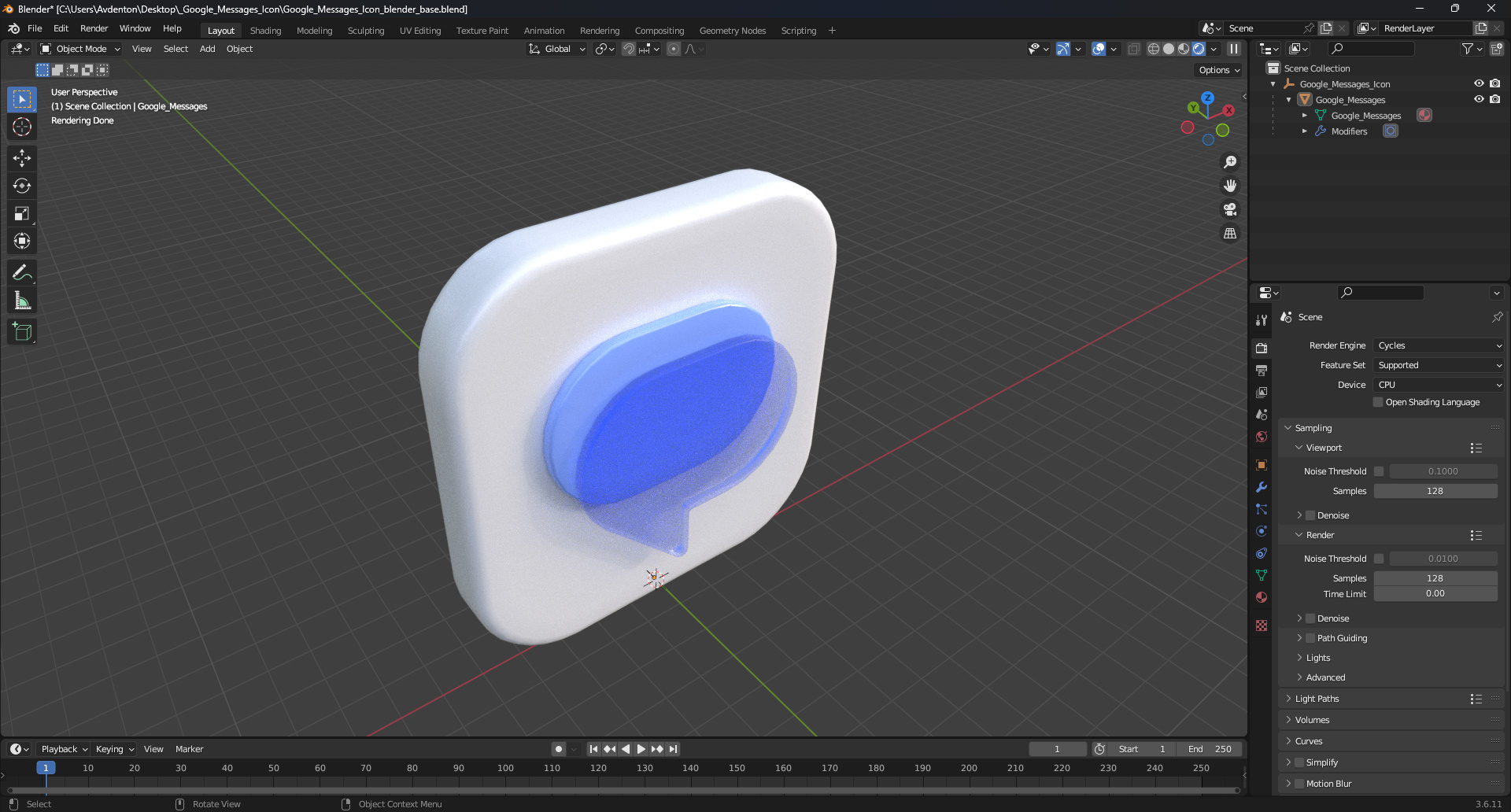Switch to the UV Editing workspace tab
This screenshot has height=812, width=1511.
[419, 31]
